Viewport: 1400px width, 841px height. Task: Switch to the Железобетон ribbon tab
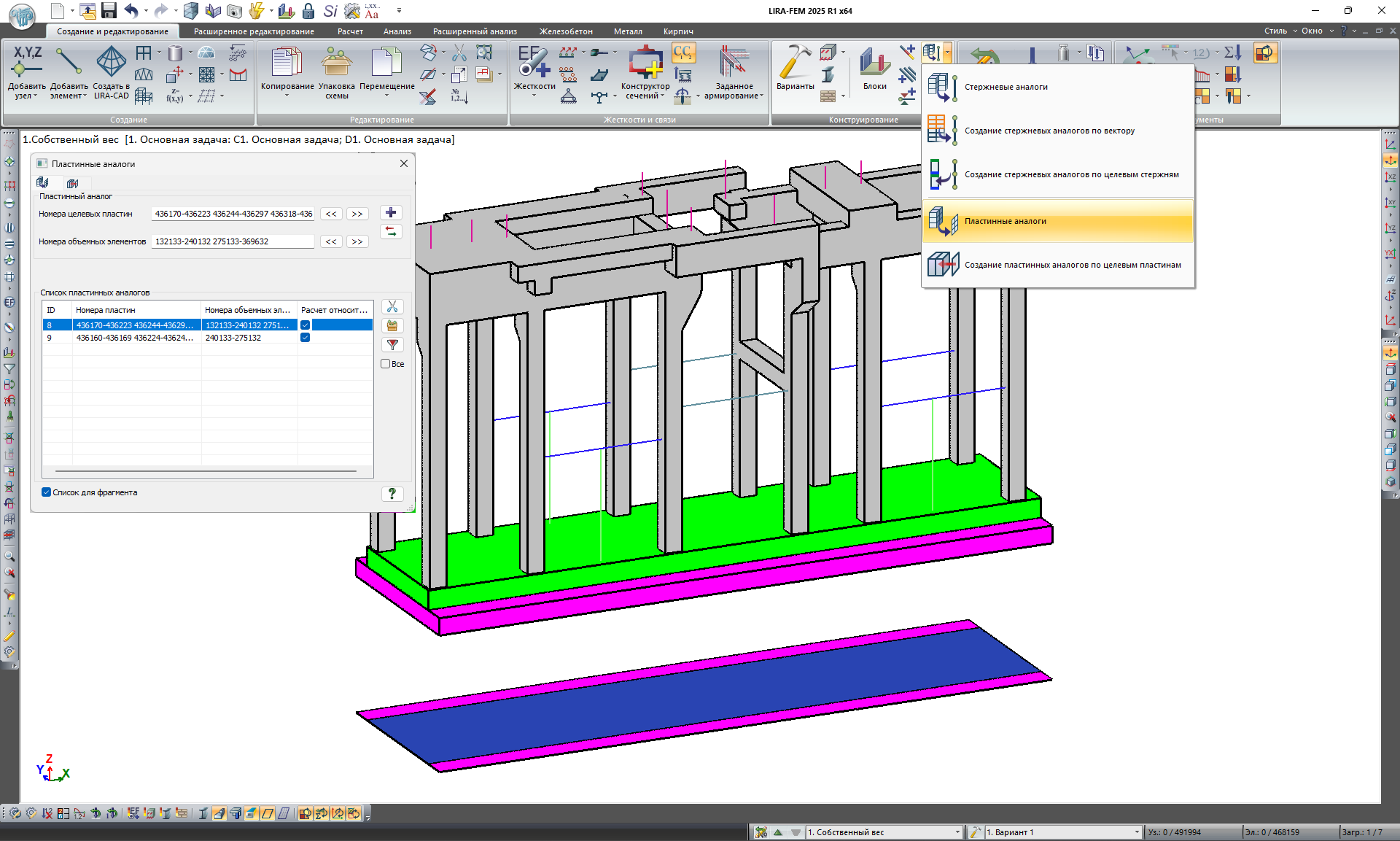tap(565, 31)
